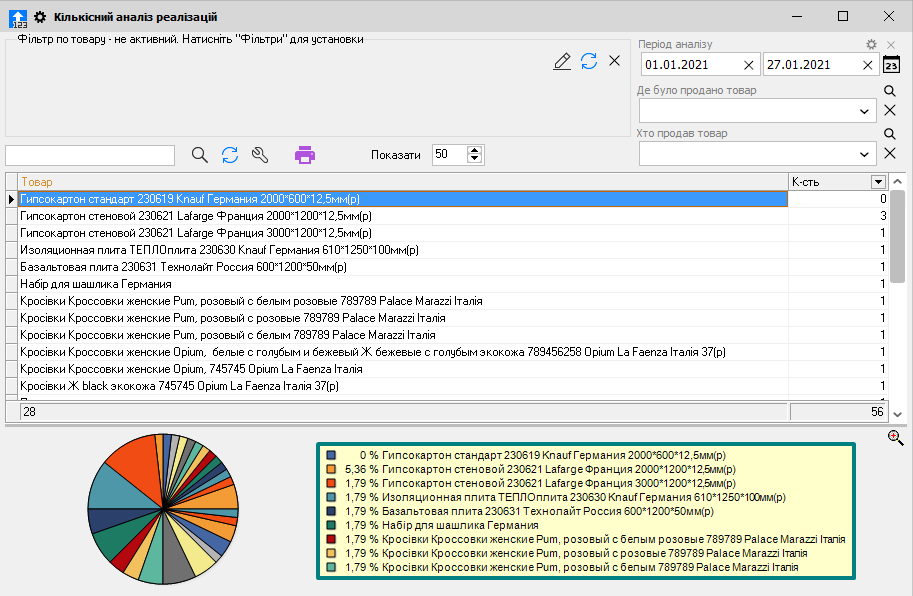913x596 pixels.
Task: Expand the Хто продав товар dropdown
Action: [x=866, y=154]
